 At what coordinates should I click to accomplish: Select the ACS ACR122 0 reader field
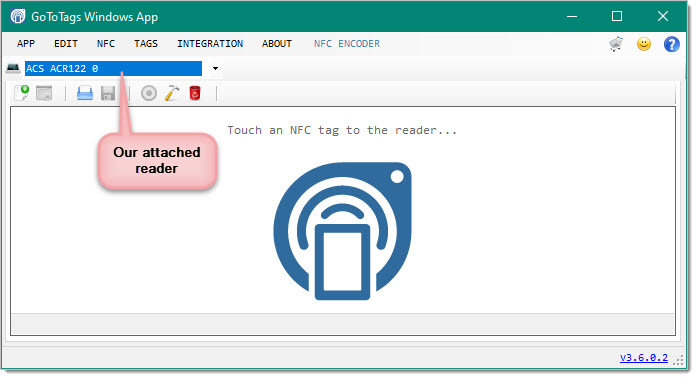(113, 68)
